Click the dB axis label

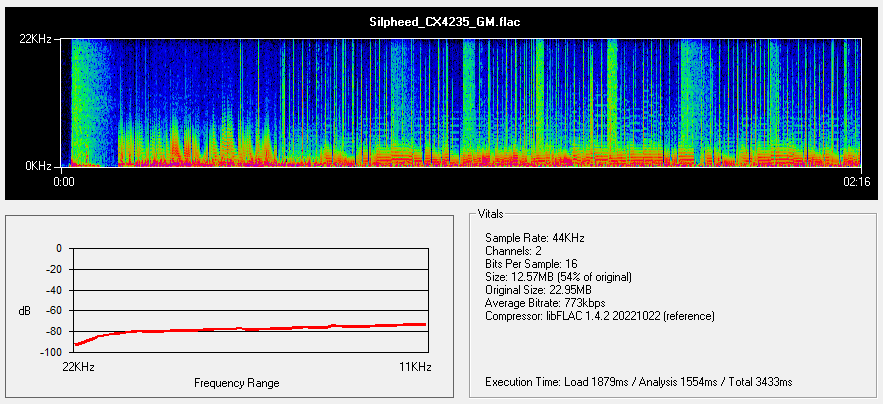pos(25,311)
